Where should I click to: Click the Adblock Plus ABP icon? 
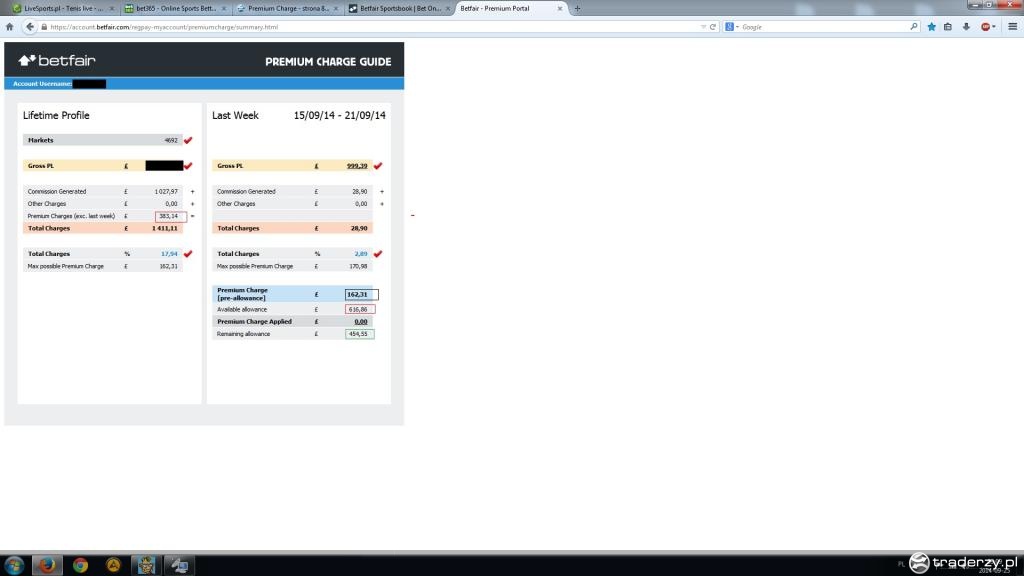(x=985, y=27)
